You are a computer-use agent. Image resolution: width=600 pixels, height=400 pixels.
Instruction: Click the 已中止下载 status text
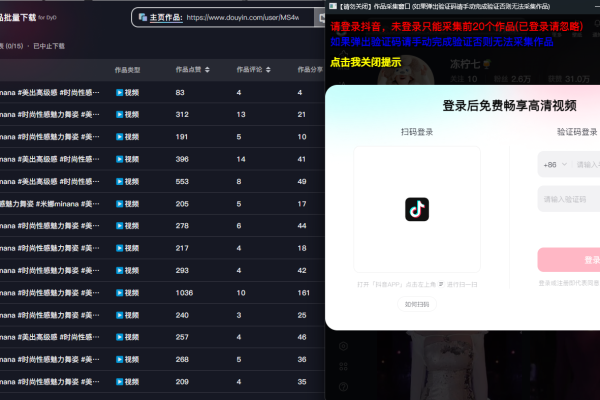(49, 46)
